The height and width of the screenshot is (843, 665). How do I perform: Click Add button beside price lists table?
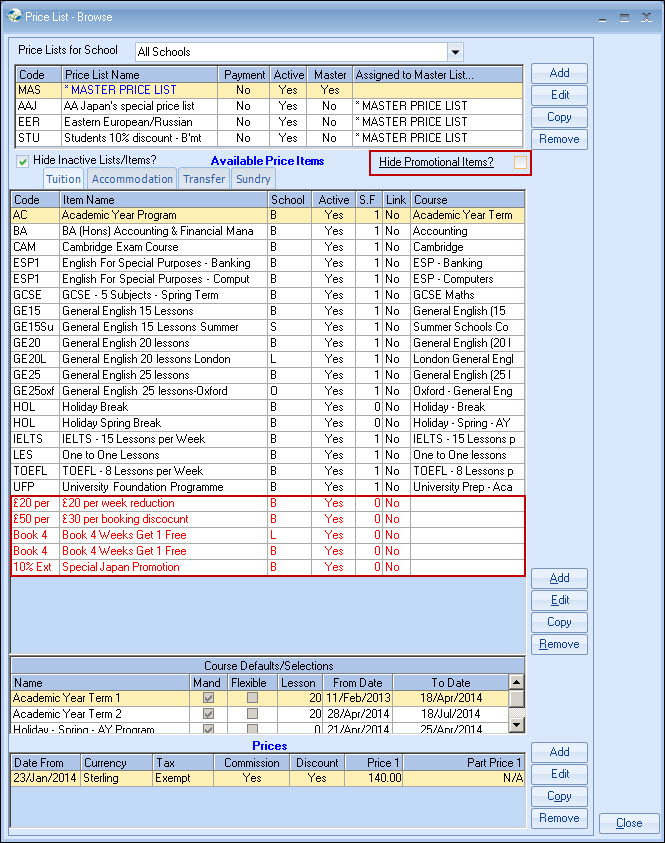point(559,73)
